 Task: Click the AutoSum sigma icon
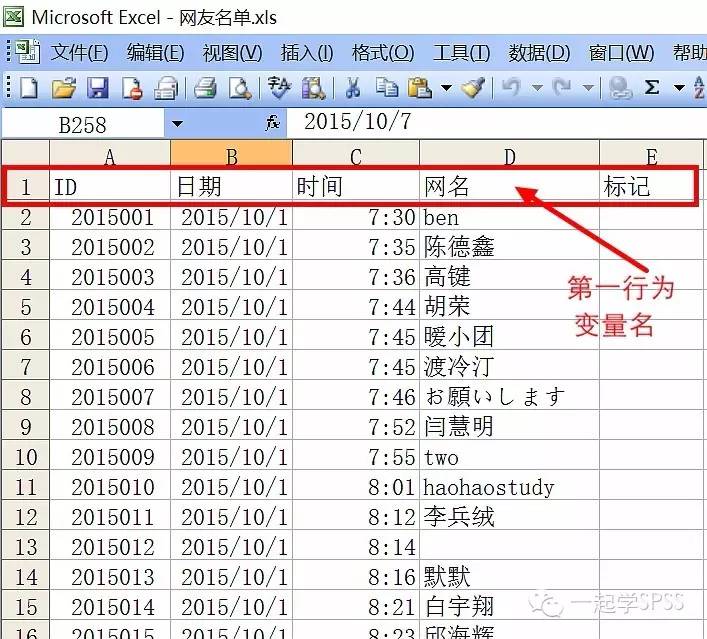coord(652,87)
